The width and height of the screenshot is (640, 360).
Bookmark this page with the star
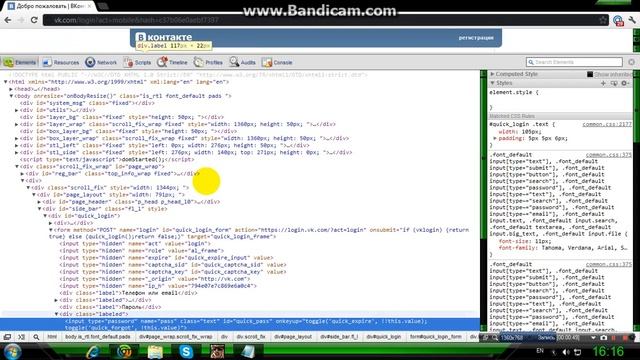603,20
